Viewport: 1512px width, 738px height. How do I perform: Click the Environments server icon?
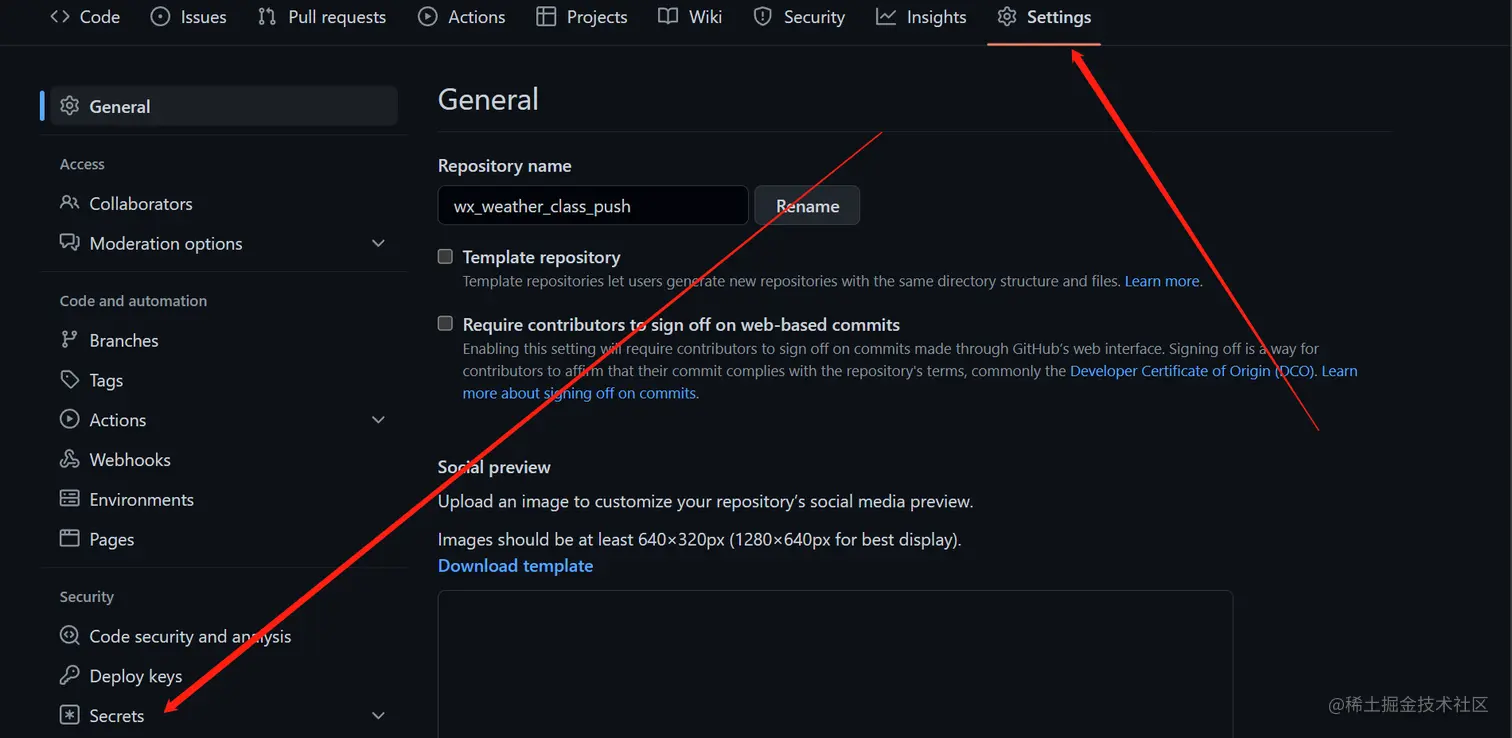click(x=69, y=499)
